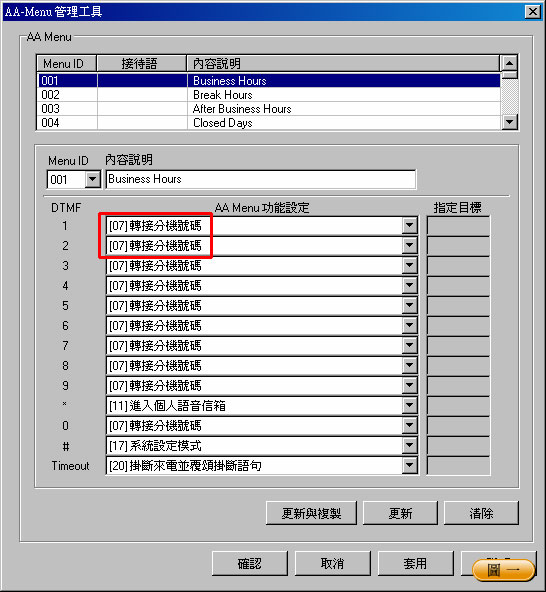Viewport: 546px width, 592px height.
Task: Open the DTMF # system setting dropdown
Action: coord(410,446)
